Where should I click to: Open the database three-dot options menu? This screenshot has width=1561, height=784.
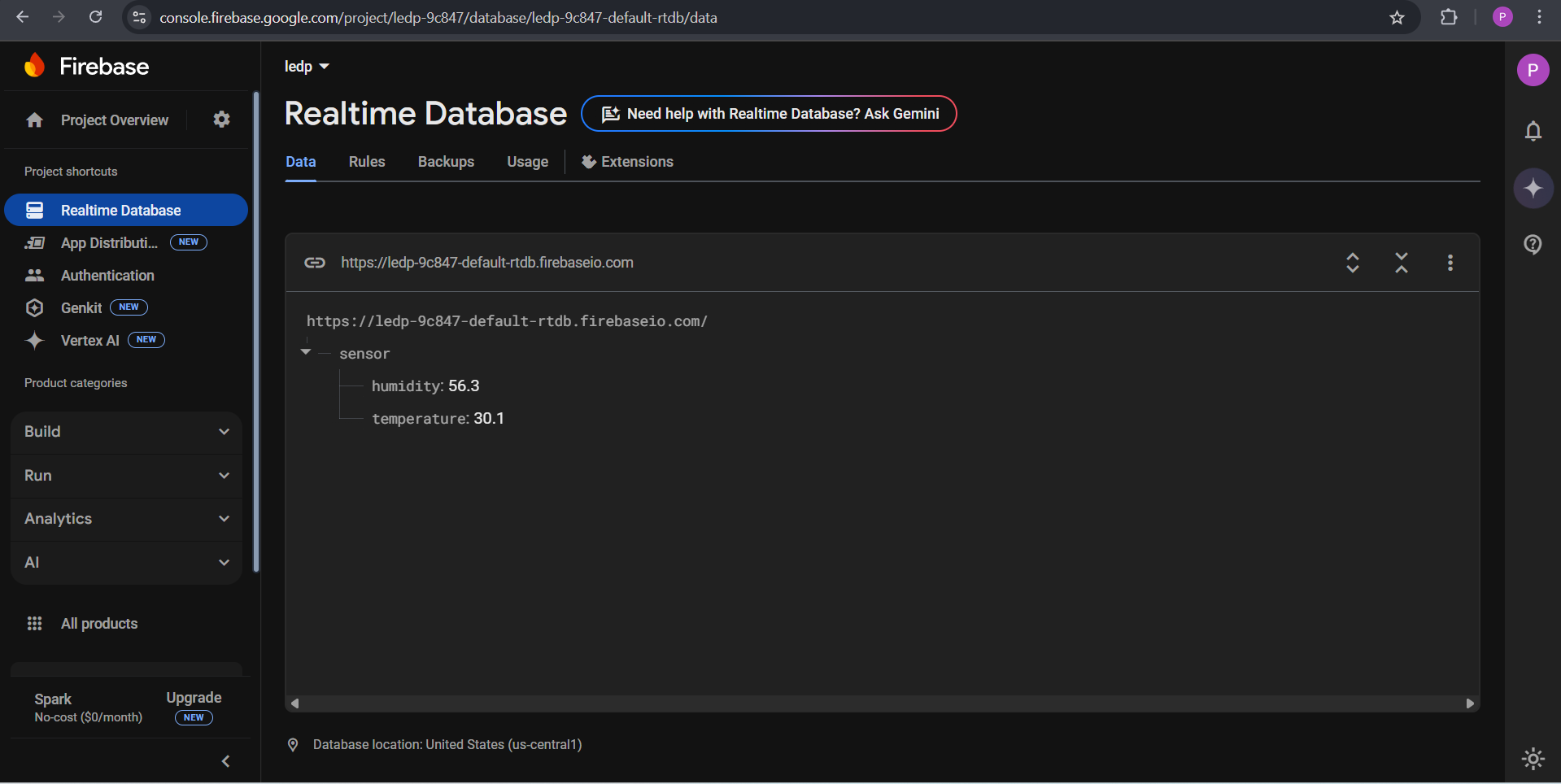[1450, 263]
